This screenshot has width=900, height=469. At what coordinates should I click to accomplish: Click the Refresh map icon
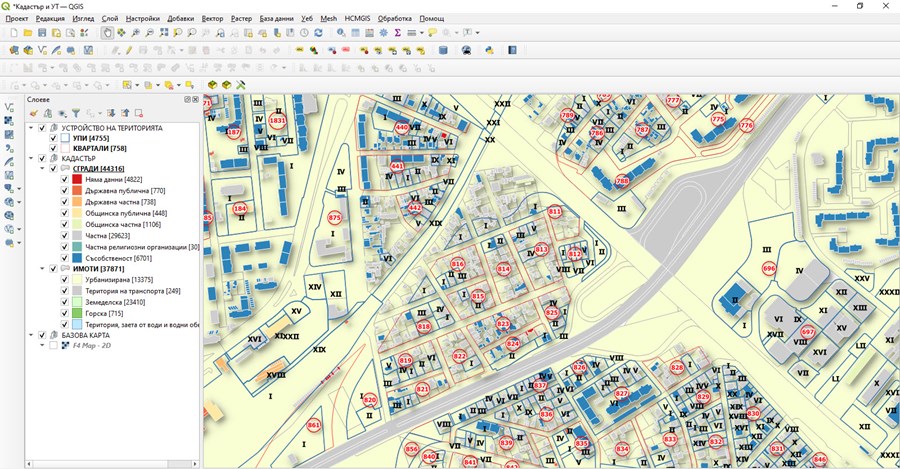point(319,33)
